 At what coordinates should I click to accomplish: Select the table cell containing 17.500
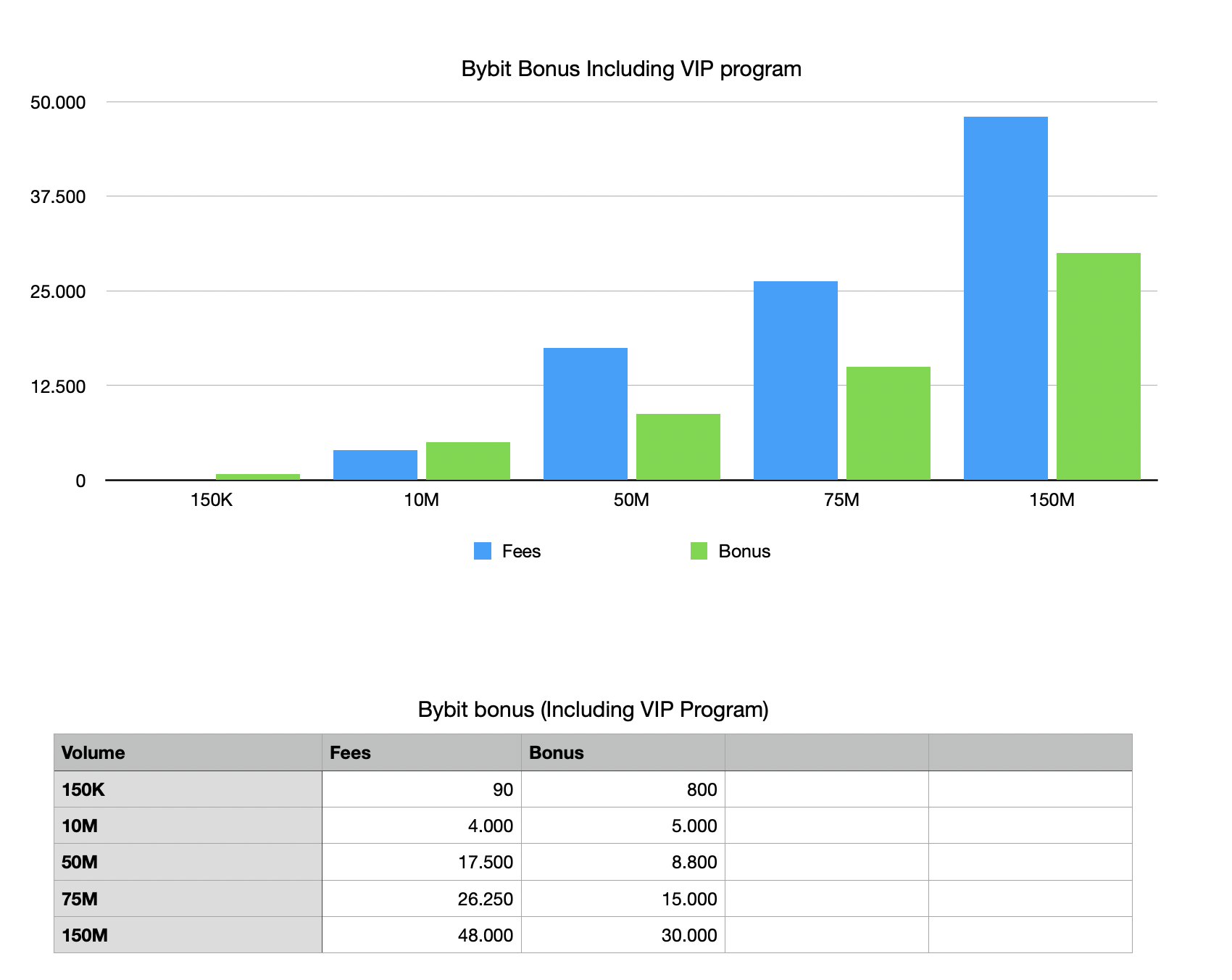pyautogui.click(x=421, y=862)
